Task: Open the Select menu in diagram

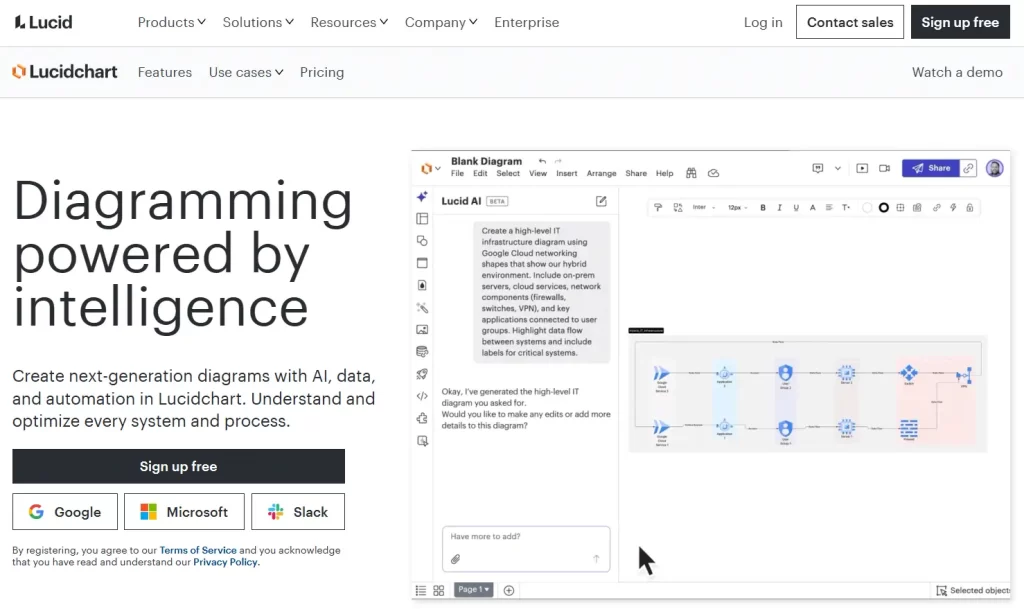Action: [x=508, y=173]
